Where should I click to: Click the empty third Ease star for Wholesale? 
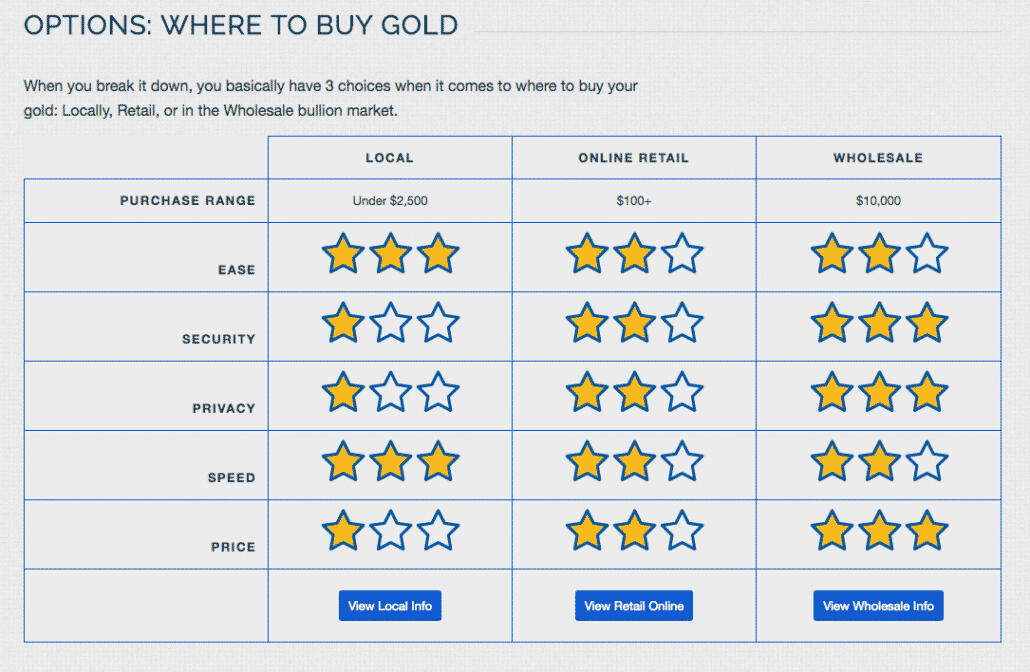(x=927, y=254)
